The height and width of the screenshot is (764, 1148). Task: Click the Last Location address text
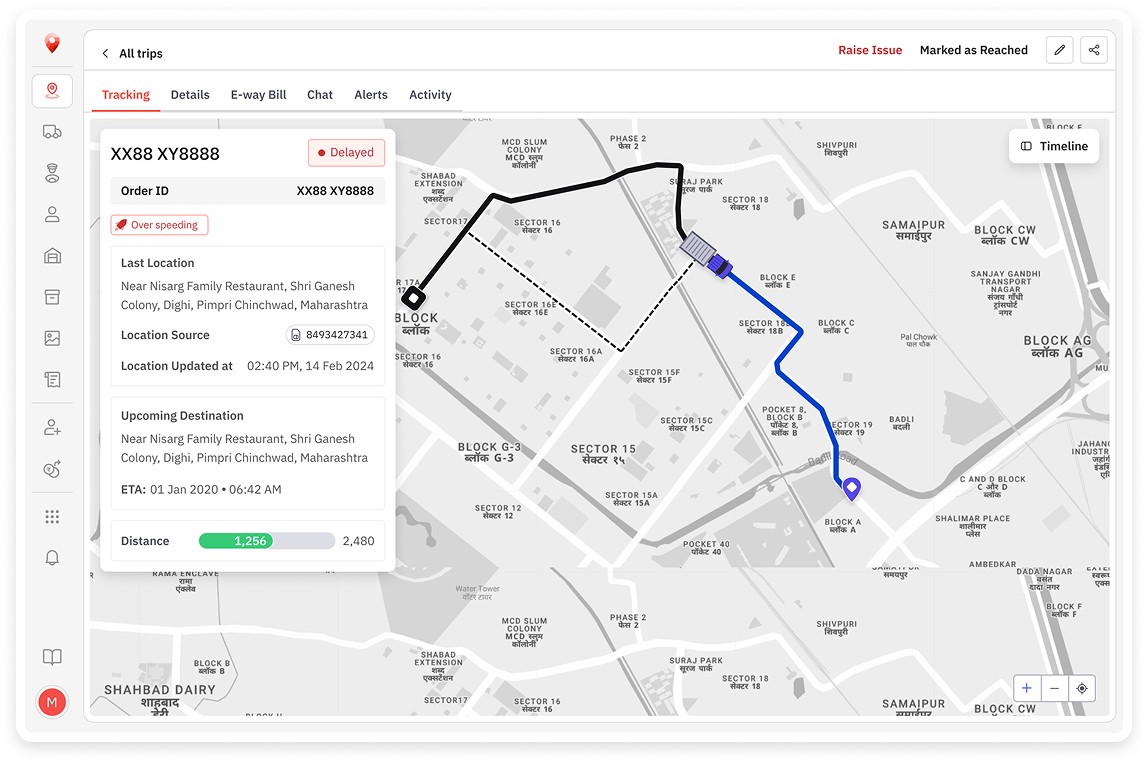tap(245, 296)
